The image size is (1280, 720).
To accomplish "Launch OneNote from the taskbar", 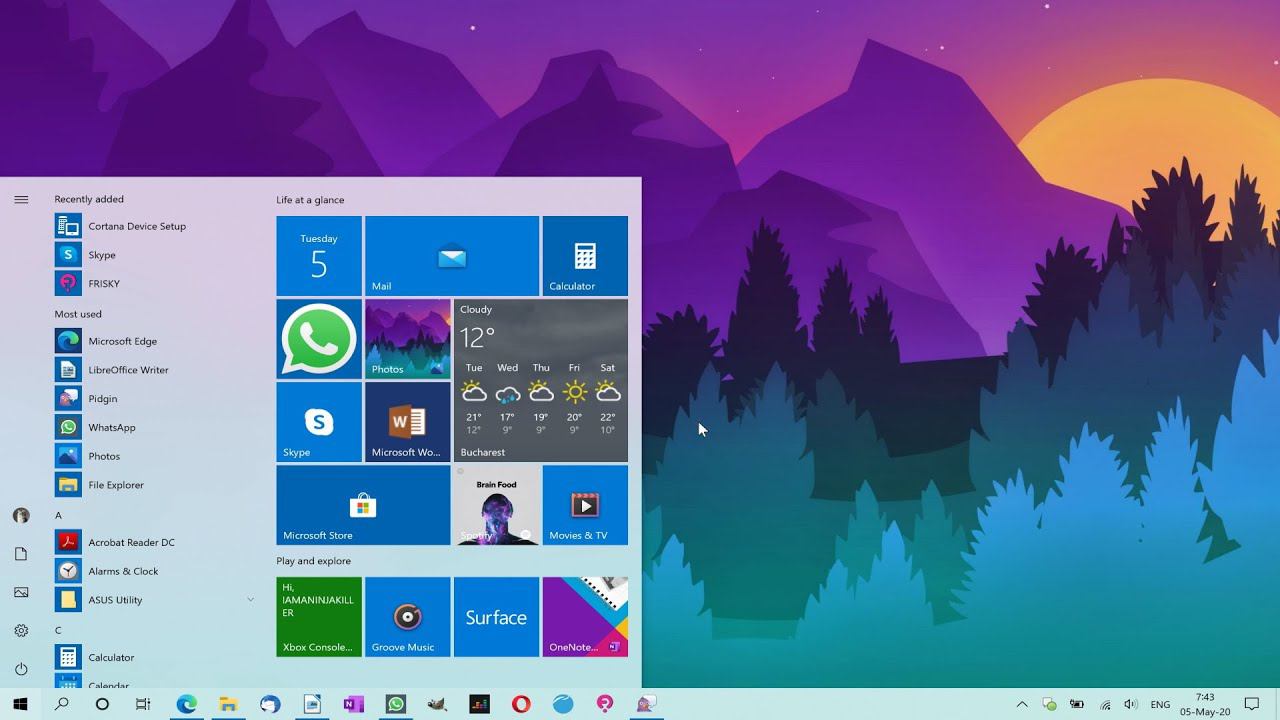I will pyautogui.click(x=353, y=704).
